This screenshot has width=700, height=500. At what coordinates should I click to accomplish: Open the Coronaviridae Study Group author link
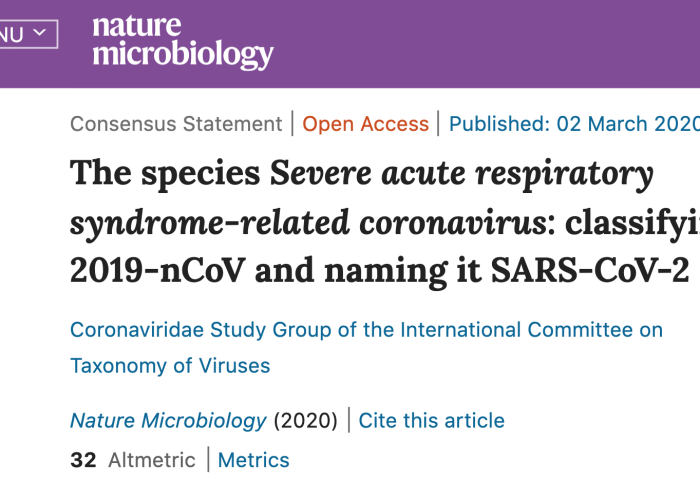click(366, 330)
